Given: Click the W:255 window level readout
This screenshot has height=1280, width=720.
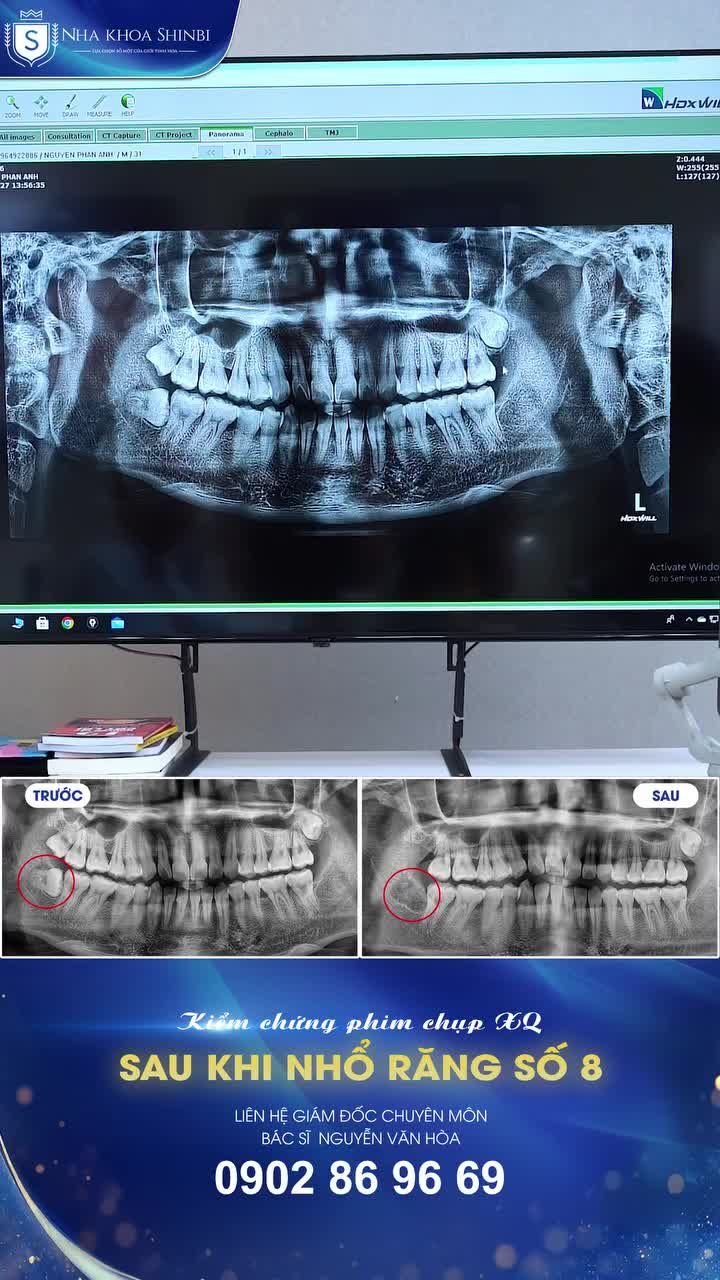Looking at the screenshot, I should pyautogui.click(x=698, y=167).
